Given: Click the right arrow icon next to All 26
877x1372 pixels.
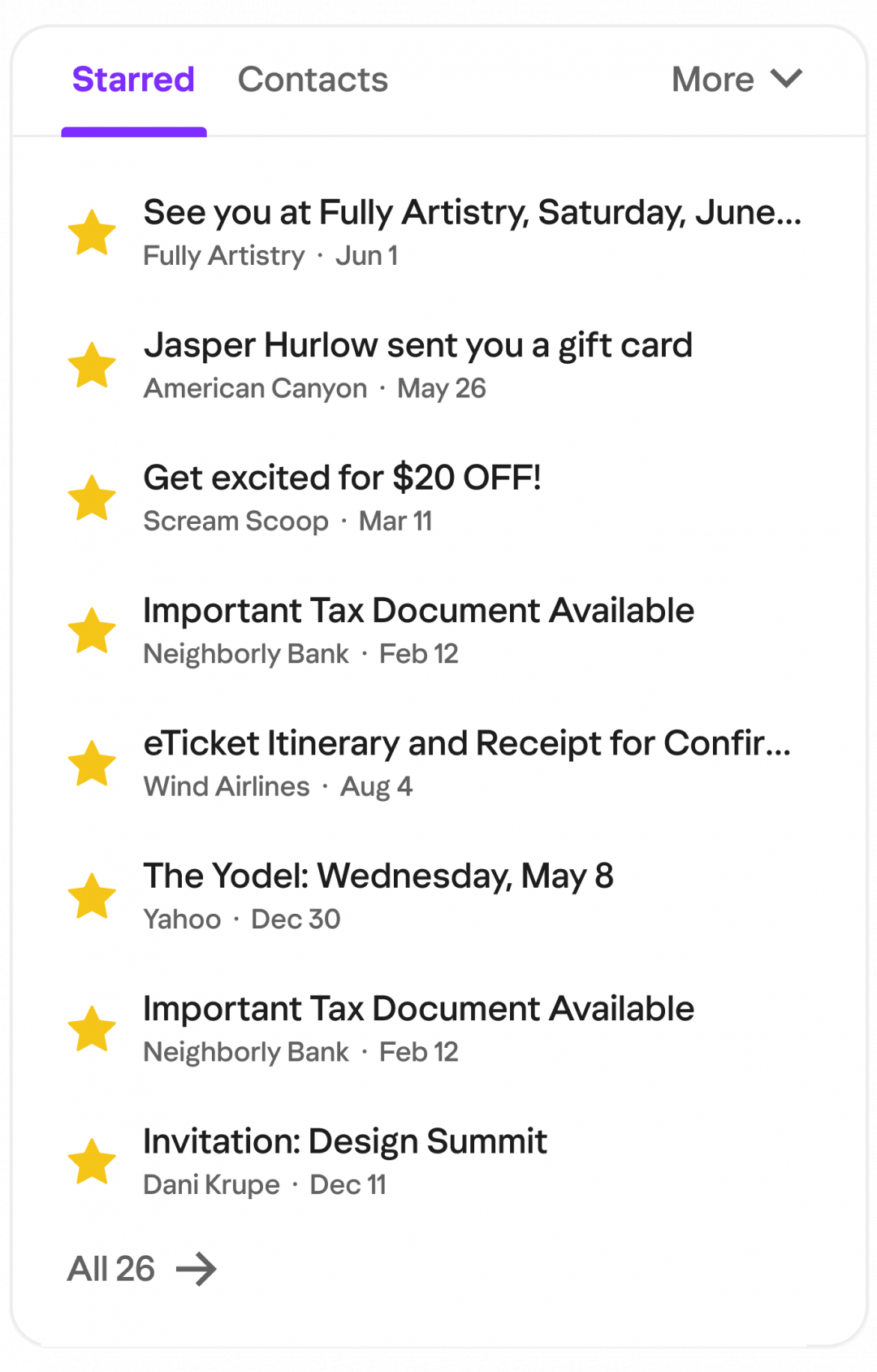Looking at the screenshot, I should pyautogui.click(x=197, y=1269).
